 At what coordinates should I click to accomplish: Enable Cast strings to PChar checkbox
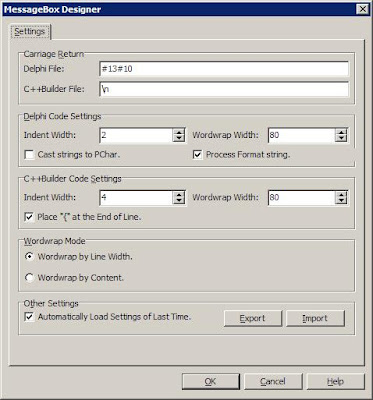[29, 155]
